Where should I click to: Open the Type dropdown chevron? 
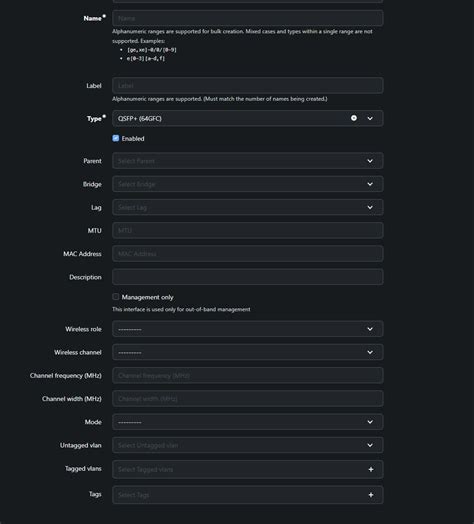pyautogui.click(x=370, y=118)
